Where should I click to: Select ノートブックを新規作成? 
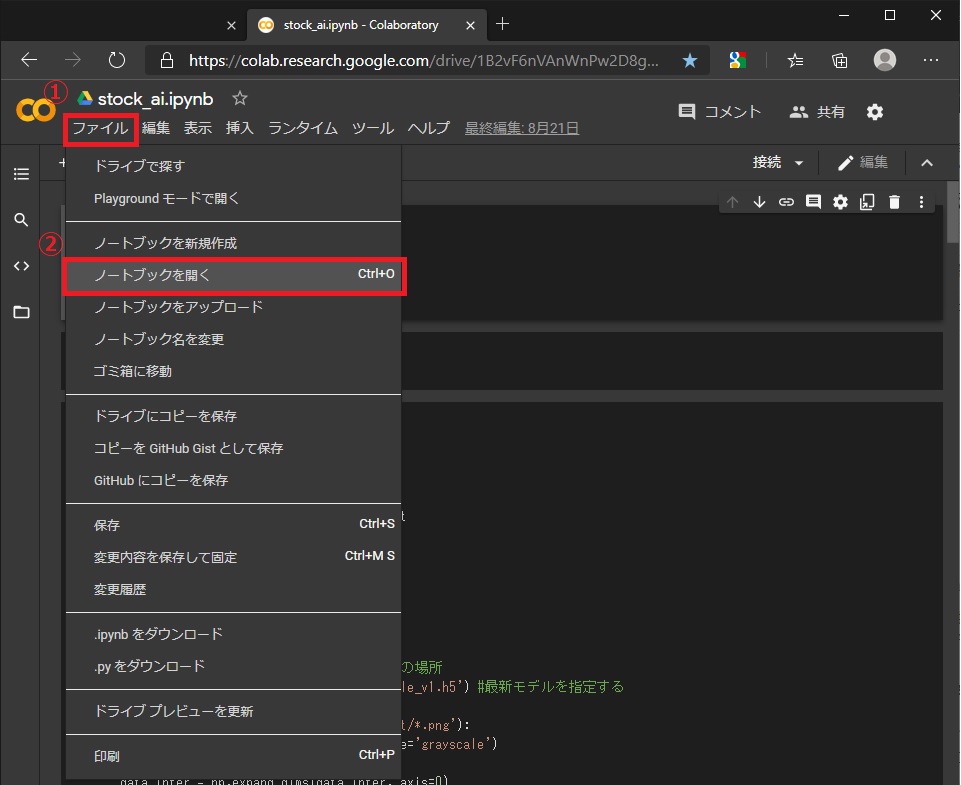[x=234, y=243]
